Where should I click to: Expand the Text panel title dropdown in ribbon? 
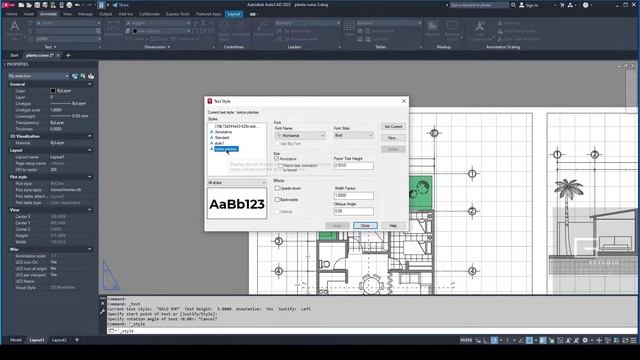[51, 47]
